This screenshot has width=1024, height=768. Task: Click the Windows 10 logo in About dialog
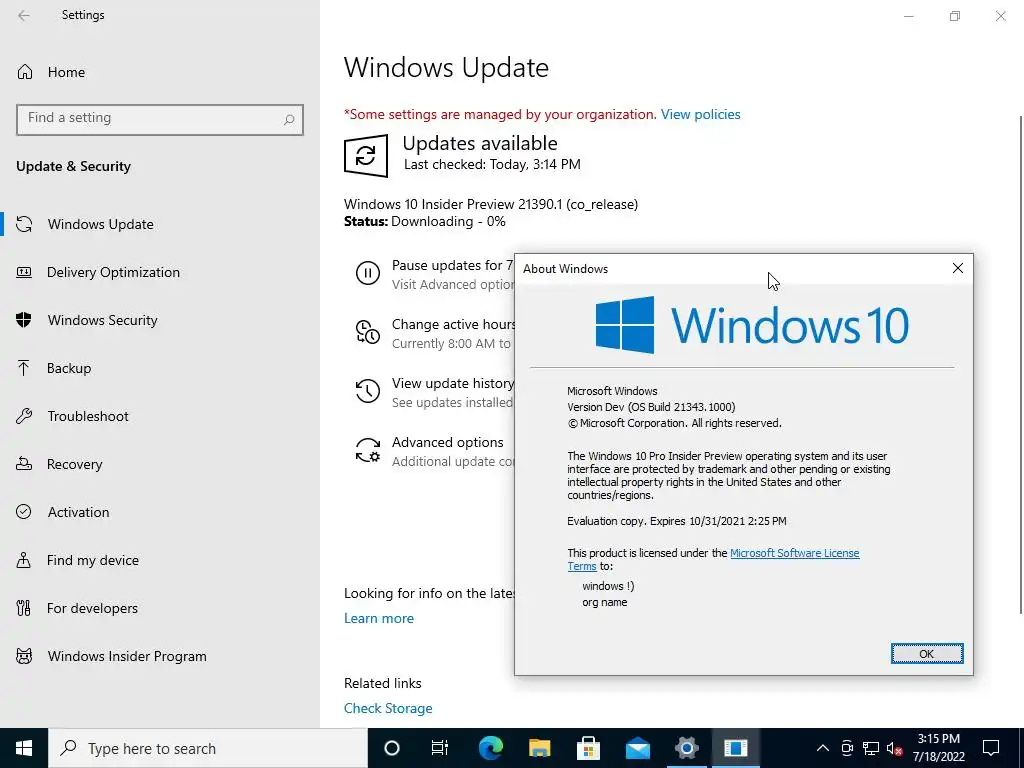[x=752, y=325]
